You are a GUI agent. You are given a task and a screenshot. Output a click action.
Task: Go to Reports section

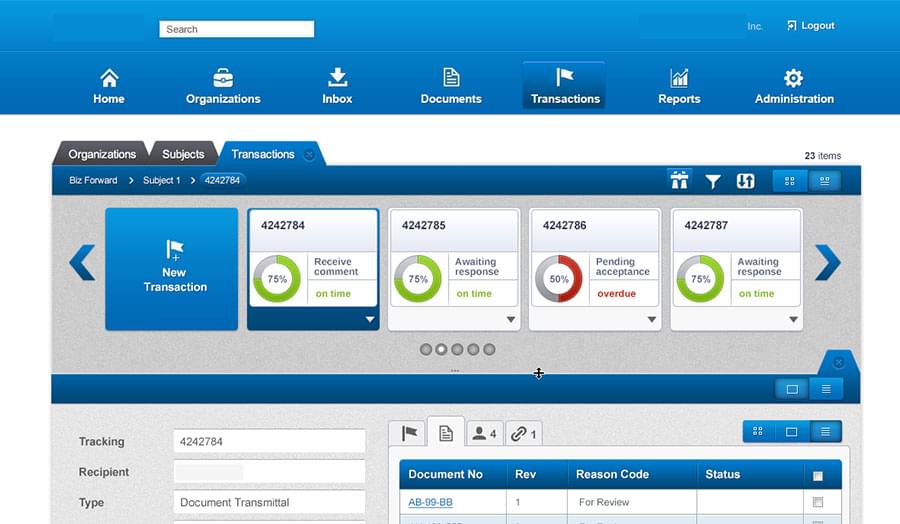[x=679, y=87]
